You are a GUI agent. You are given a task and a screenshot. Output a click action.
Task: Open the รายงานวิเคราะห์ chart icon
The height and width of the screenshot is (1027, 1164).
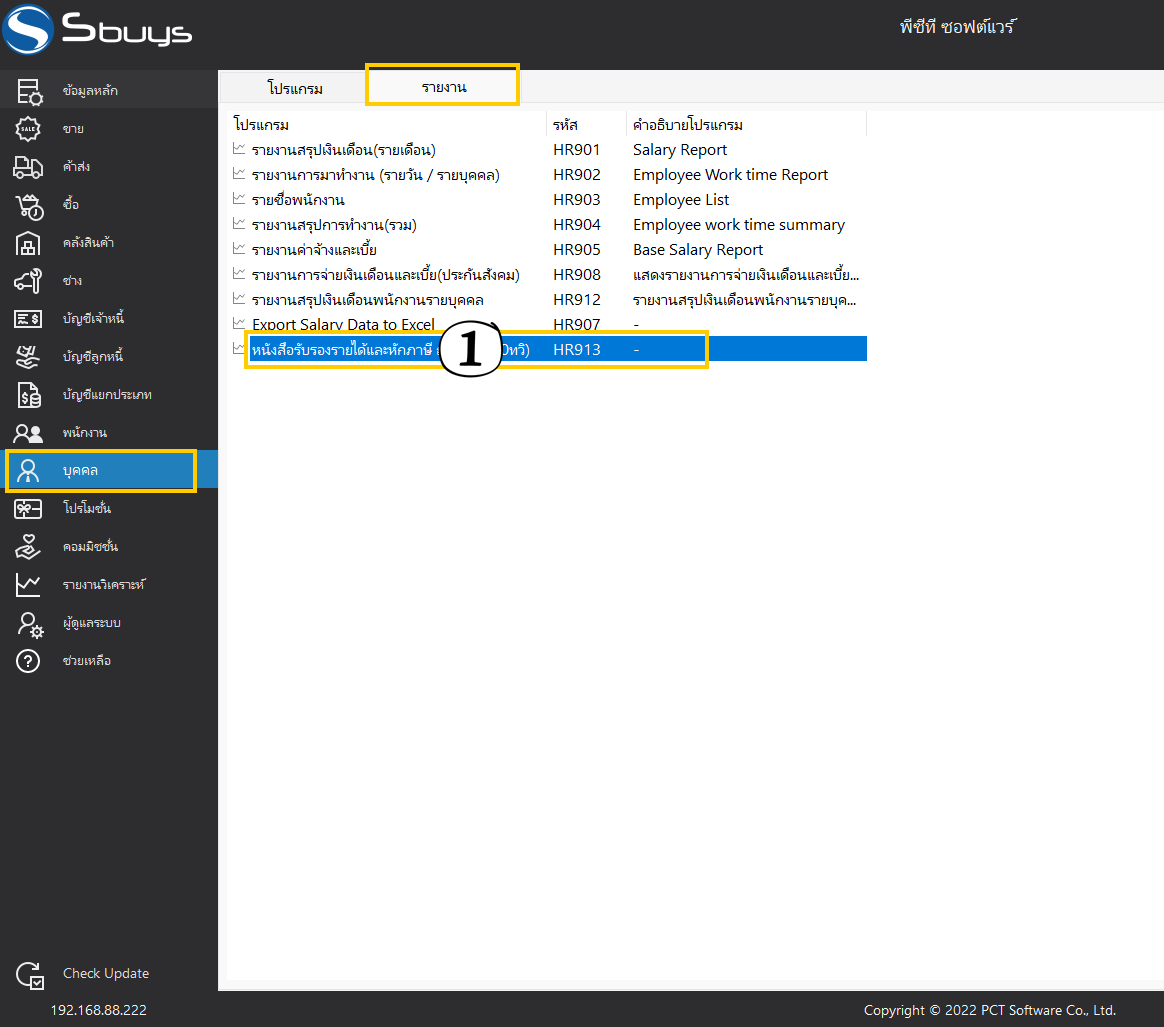click(28, 584)
